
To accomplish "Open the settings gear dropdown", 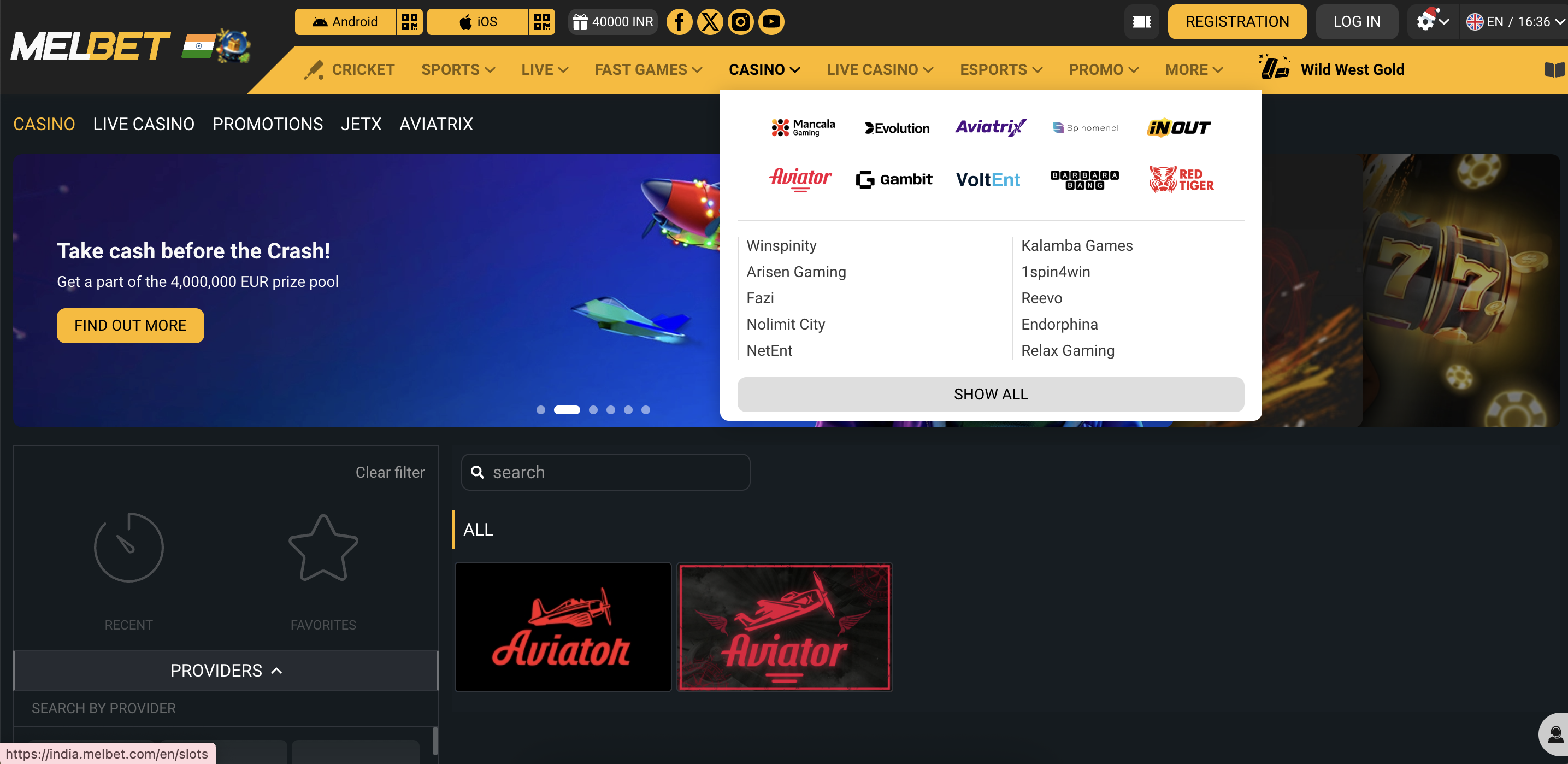I will [1433, 22].
